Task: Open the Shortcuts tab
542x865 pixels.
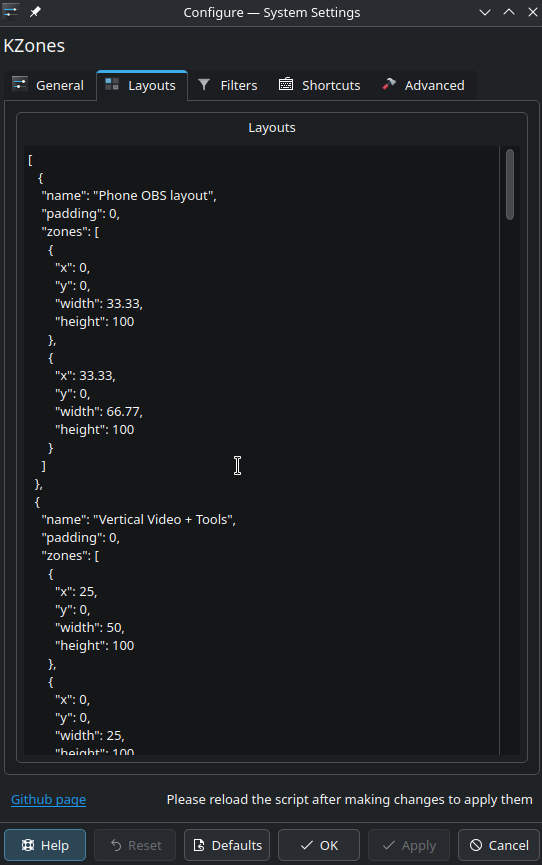Action: (x=320, y=86)
